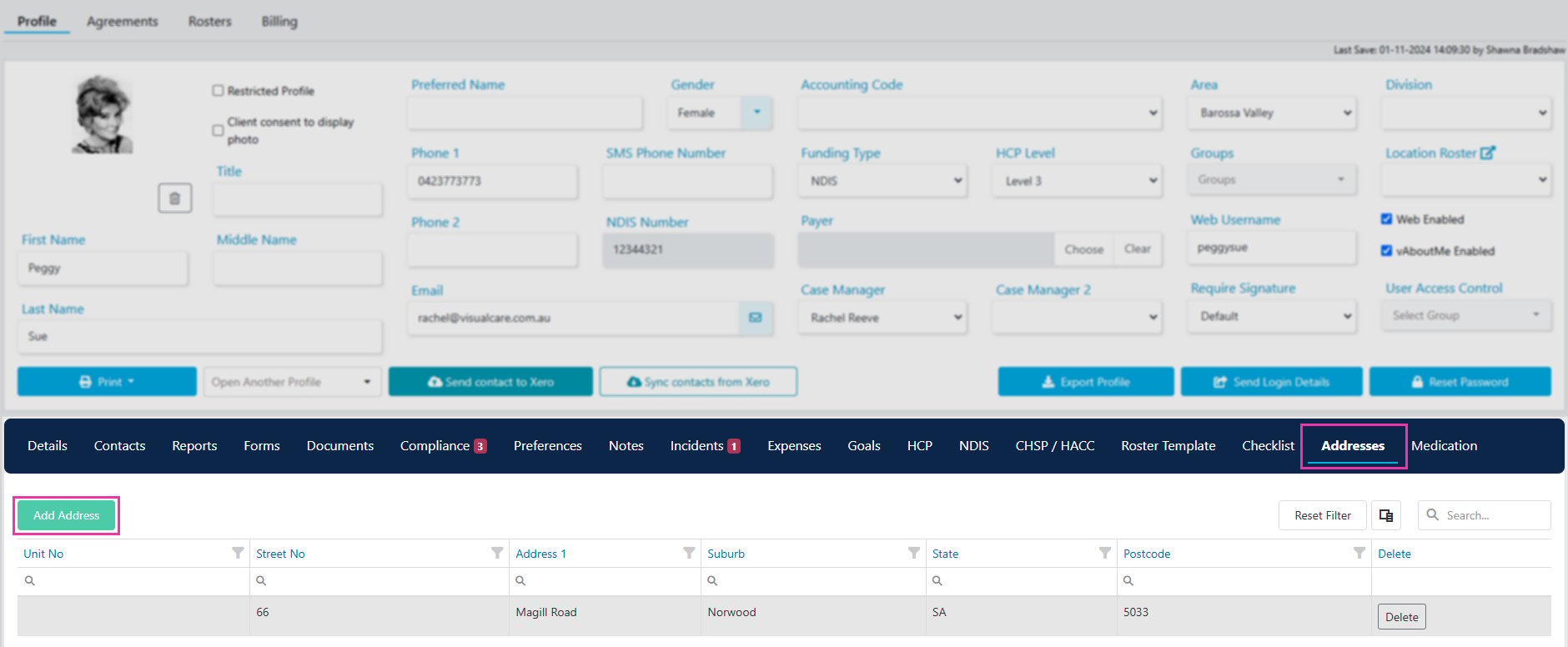Click the addresses Search field
Image resolution: width=1568 pixels, height=647 pixels.
pos(1485,515)
